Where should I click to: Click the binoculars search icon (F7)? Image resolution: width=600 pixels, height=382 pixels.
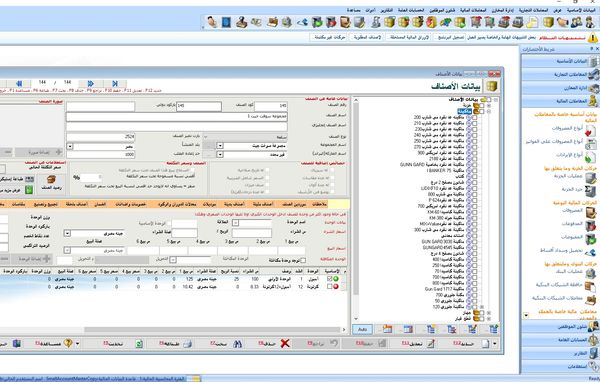tap(237, 344)
